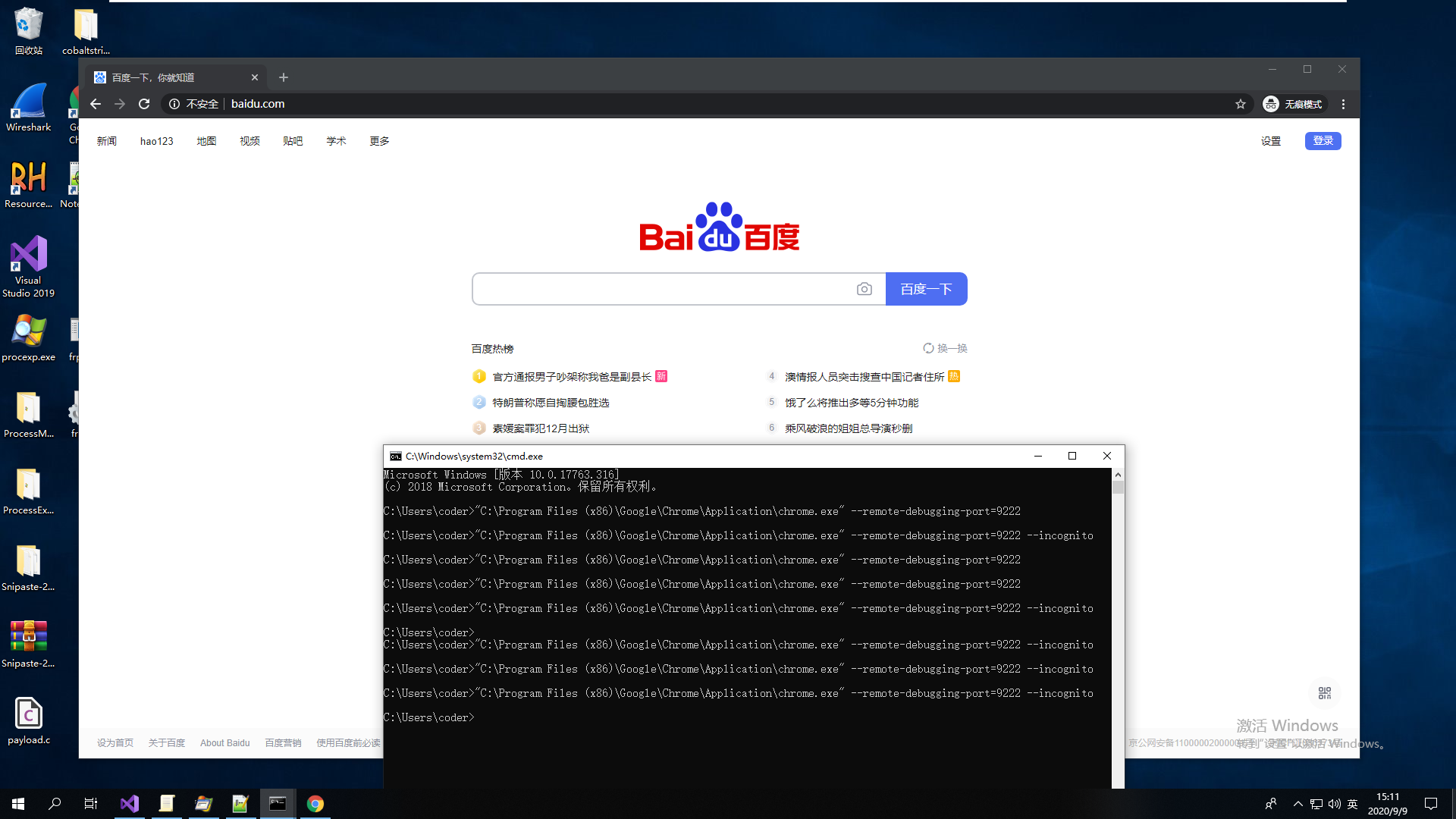Open the Snipaste-2... WinRAR archive
Screen dimensions: 1456x819
pyautogui.click(x=29, y=644)
